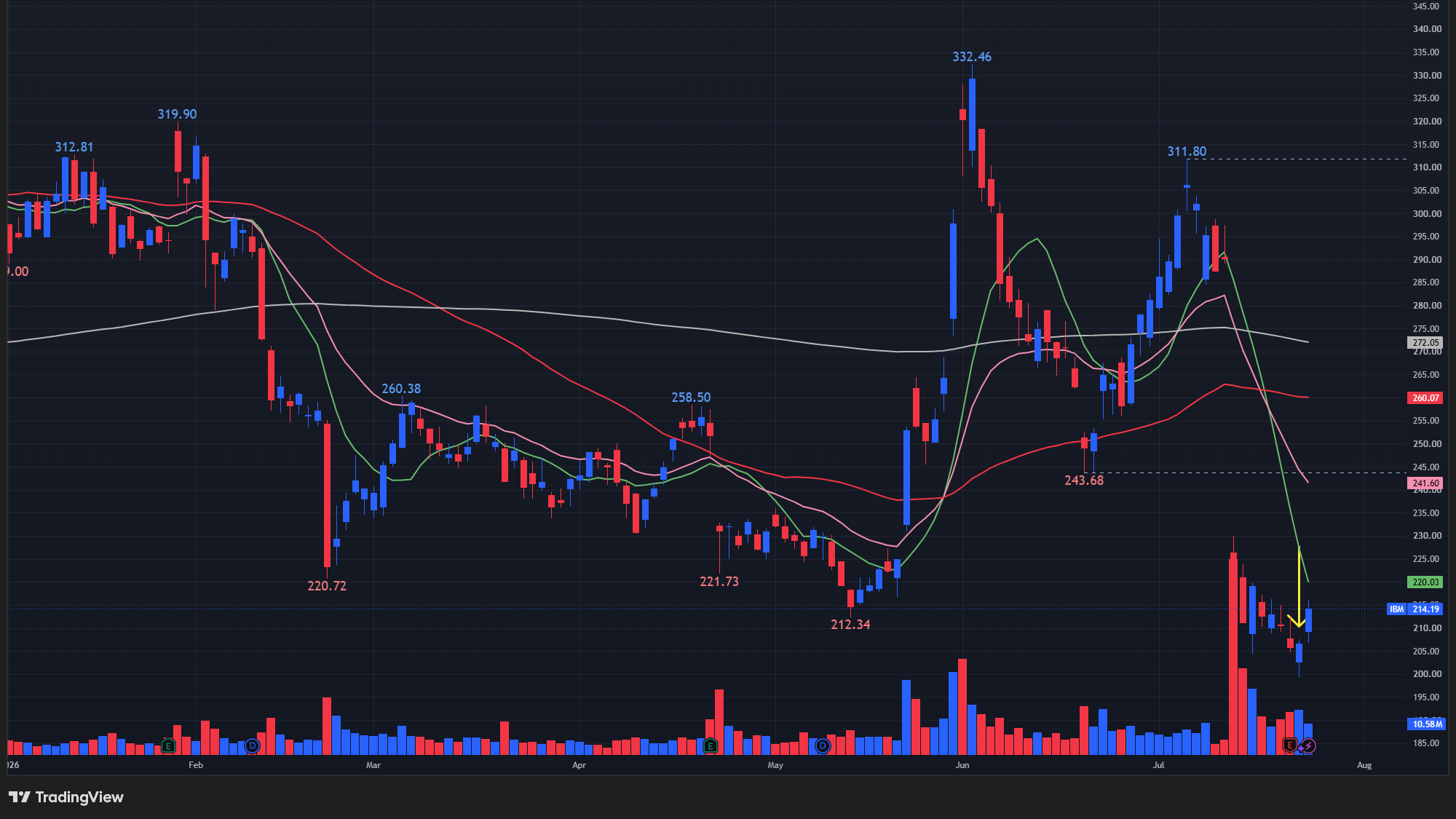This screenshot has height=819, width=1456.
Task: Click the 220.72 low label
Action: pos(327,586)
